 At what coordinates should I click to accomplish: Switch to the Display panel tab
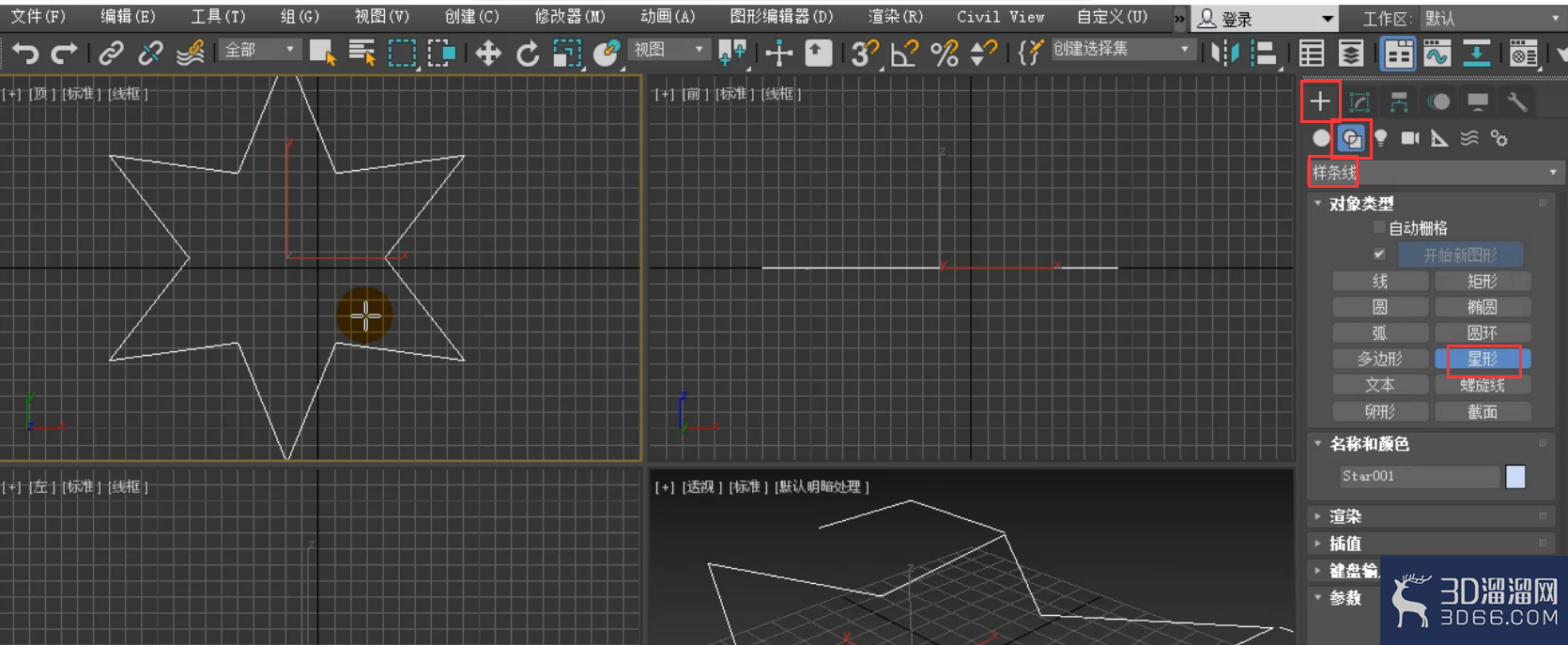point(1478,101)
